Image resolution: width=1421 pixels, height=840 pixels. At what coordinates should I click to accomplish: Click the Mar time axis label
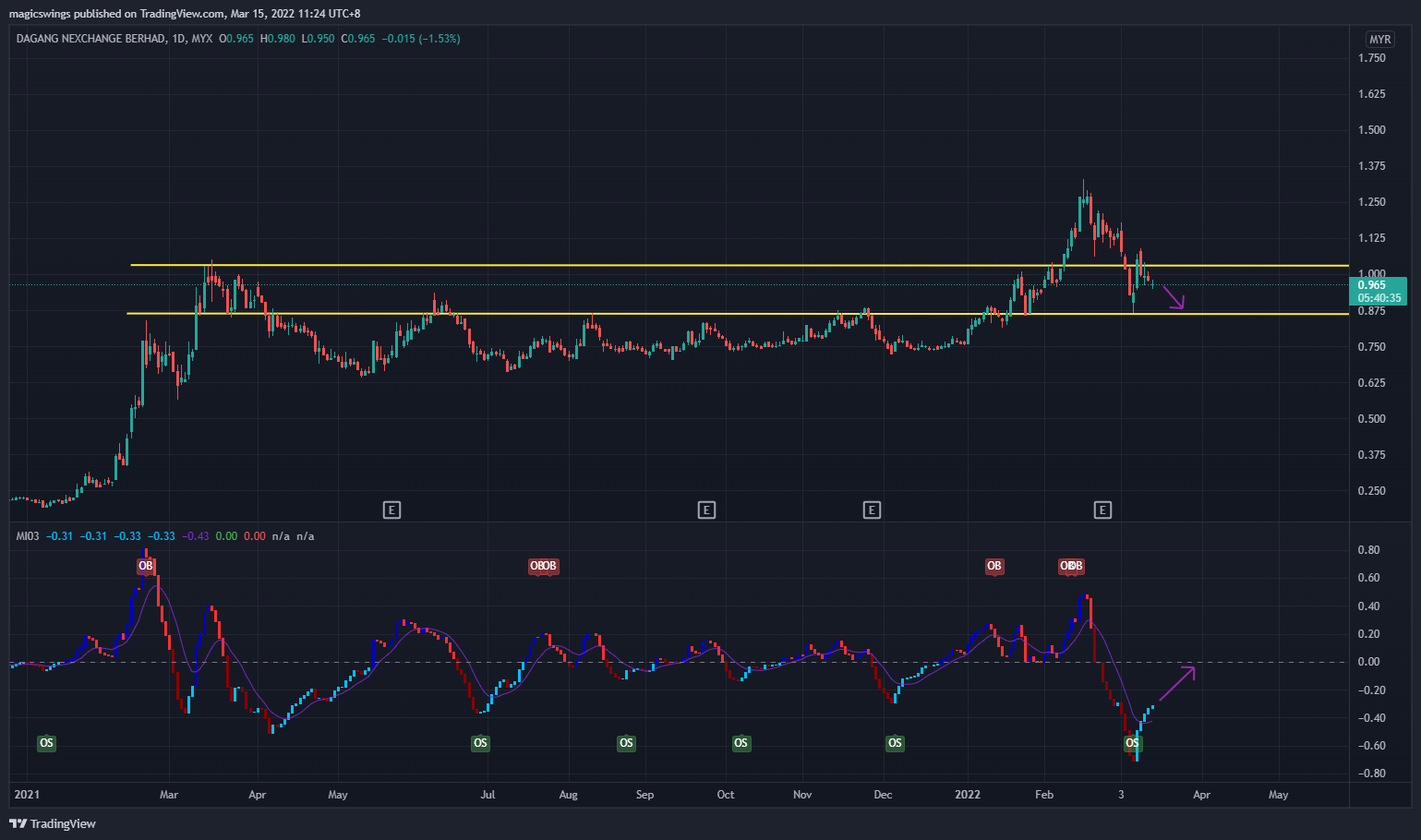click(x=168, y=795)
